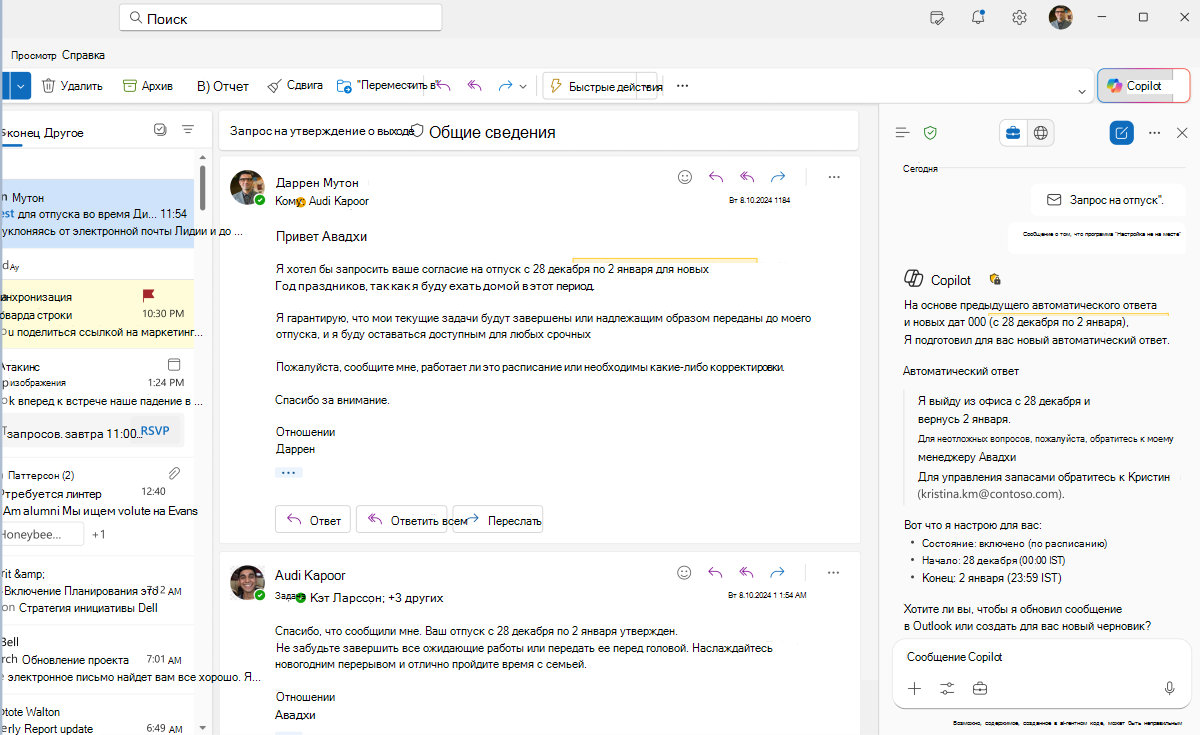The image size is (1200, 735).
Task: Click the green shield icon in Copilot pane
Action: coord(930,132)
